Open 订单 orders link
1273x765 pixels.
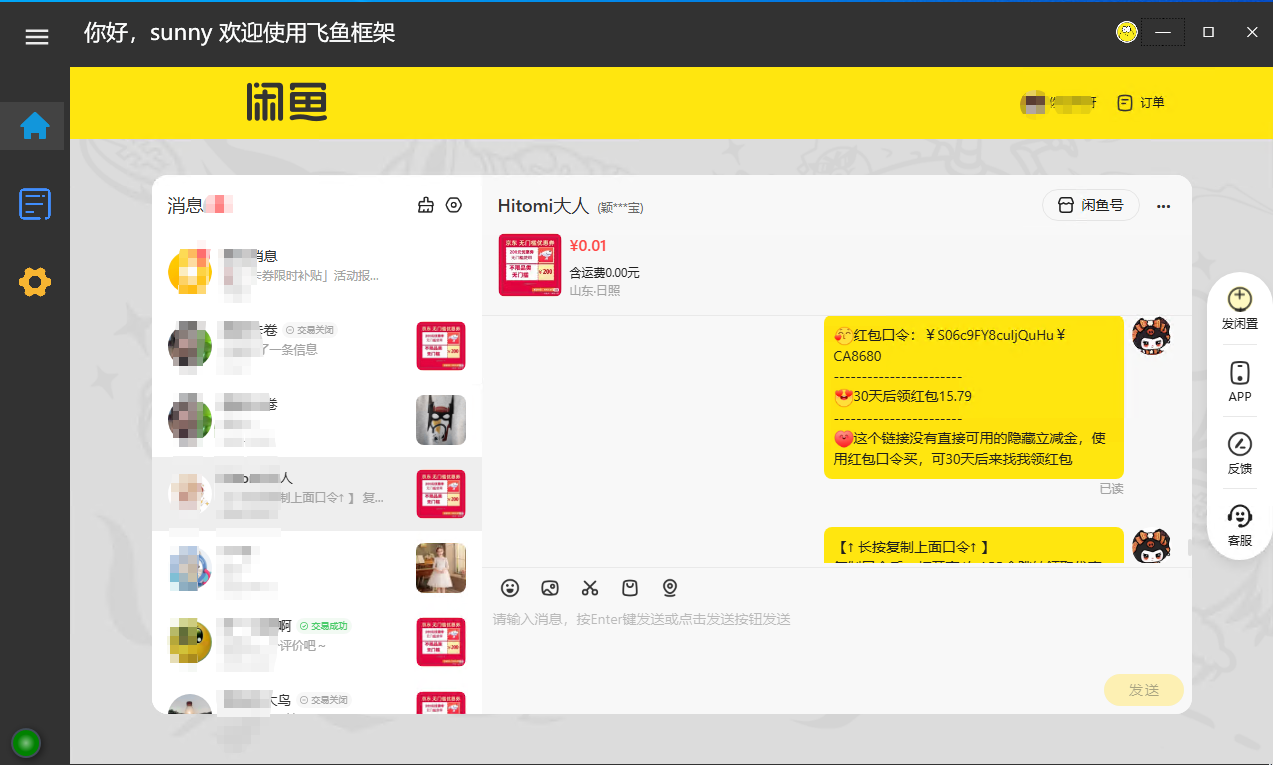click(1141, 102)
